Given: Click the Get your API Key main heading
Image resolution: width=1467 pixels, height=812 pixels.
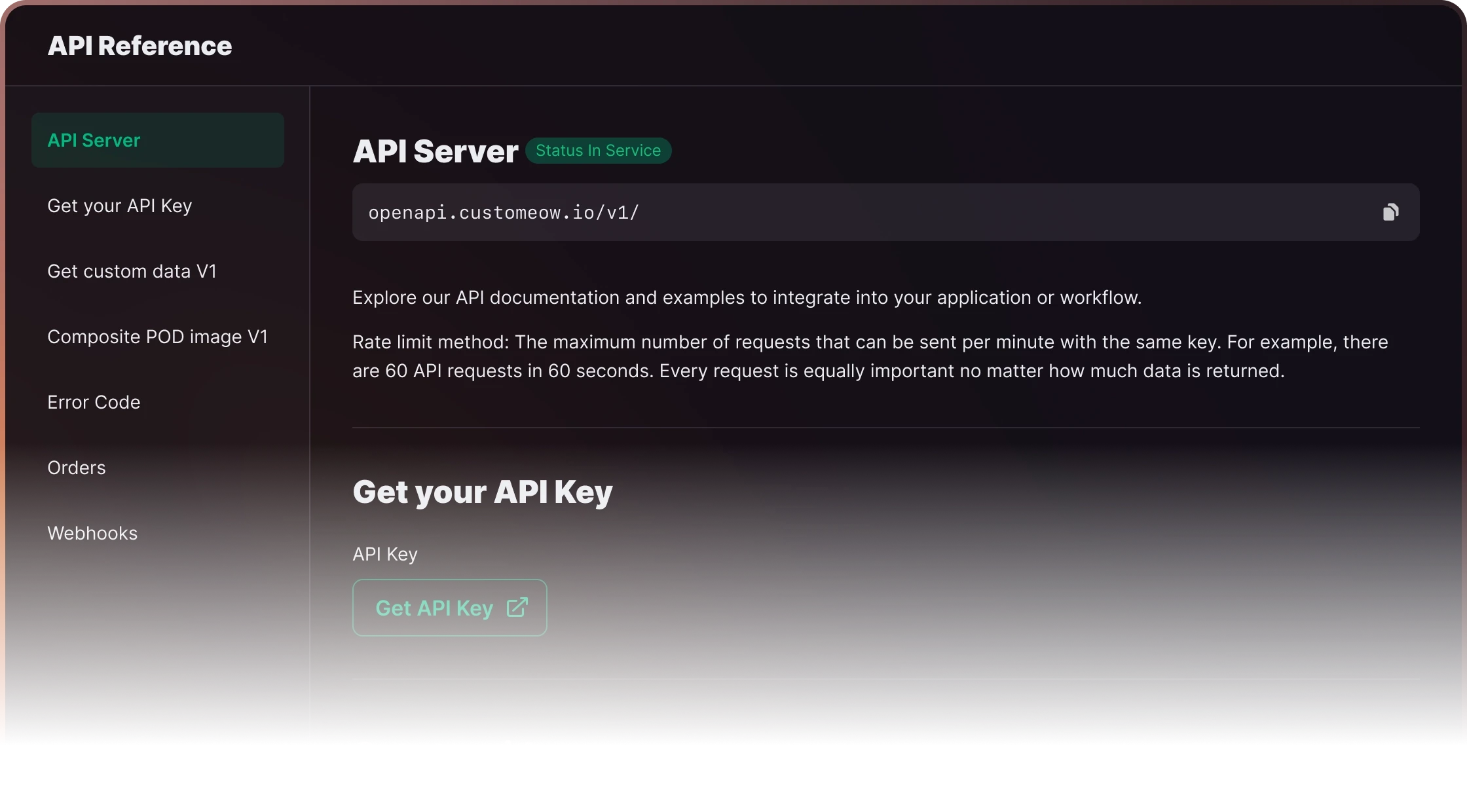Looking at the screenshot, I should tap(482, 492).
